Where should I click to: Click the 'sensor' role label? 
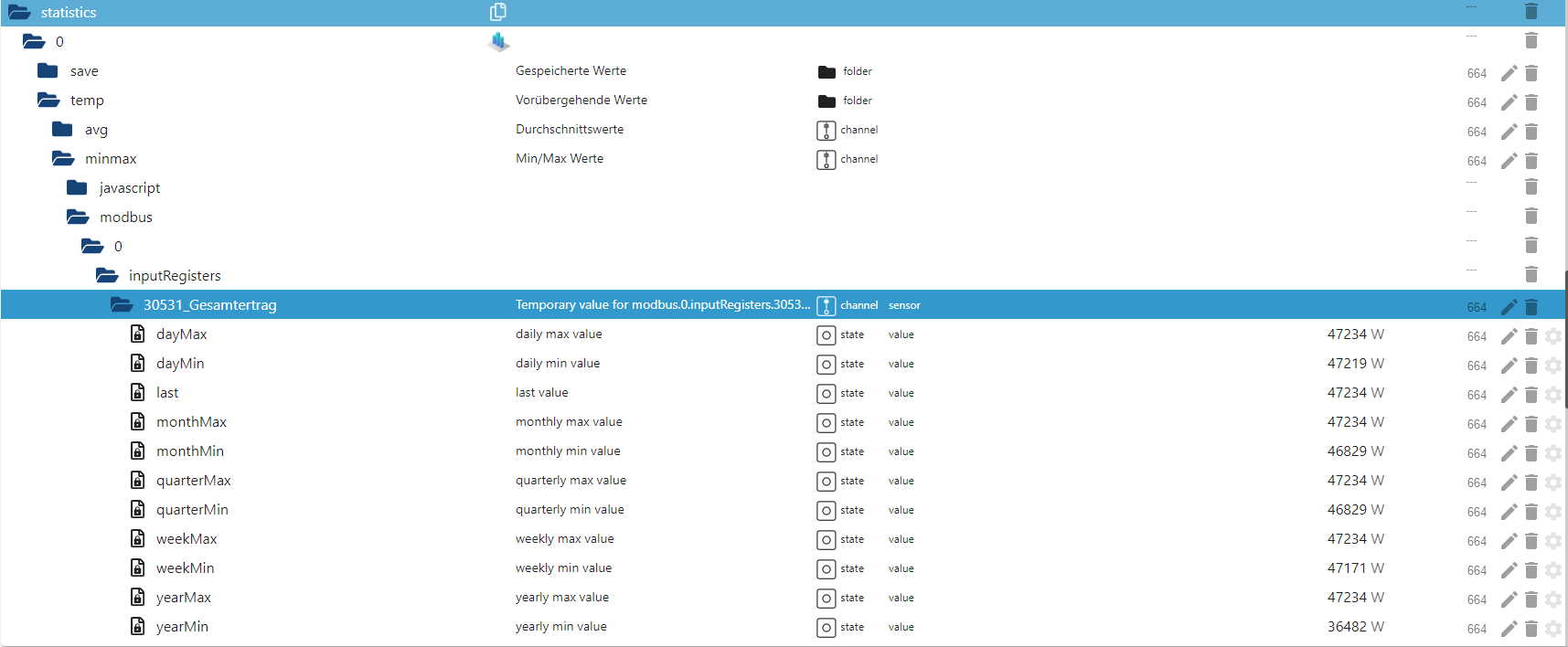[904, 305]
